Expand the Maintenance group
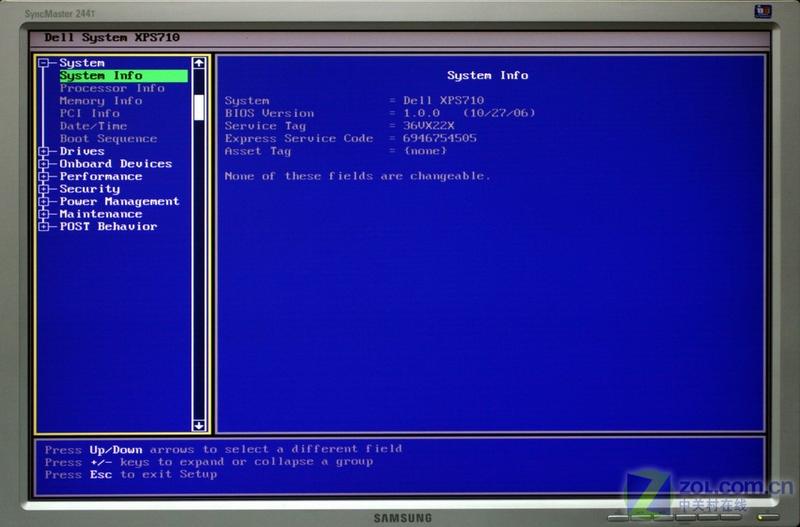 [x=44, y=214]
